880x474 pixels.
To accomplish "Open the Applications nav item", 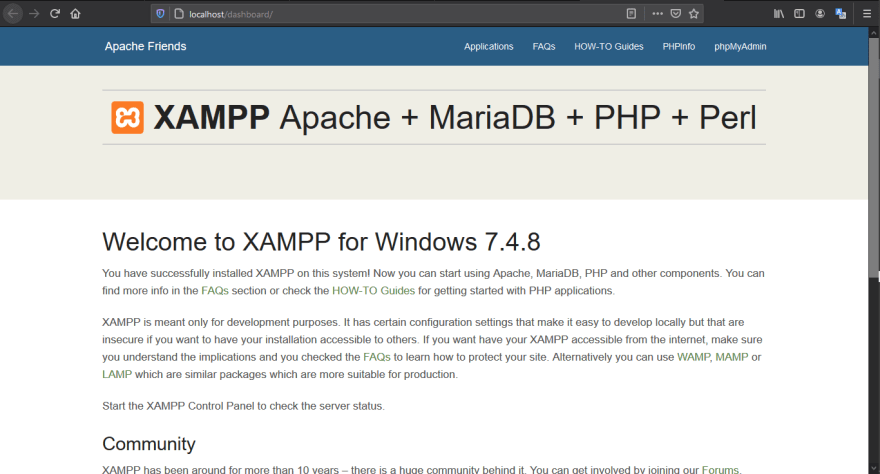I will click(x=488, y=47).
